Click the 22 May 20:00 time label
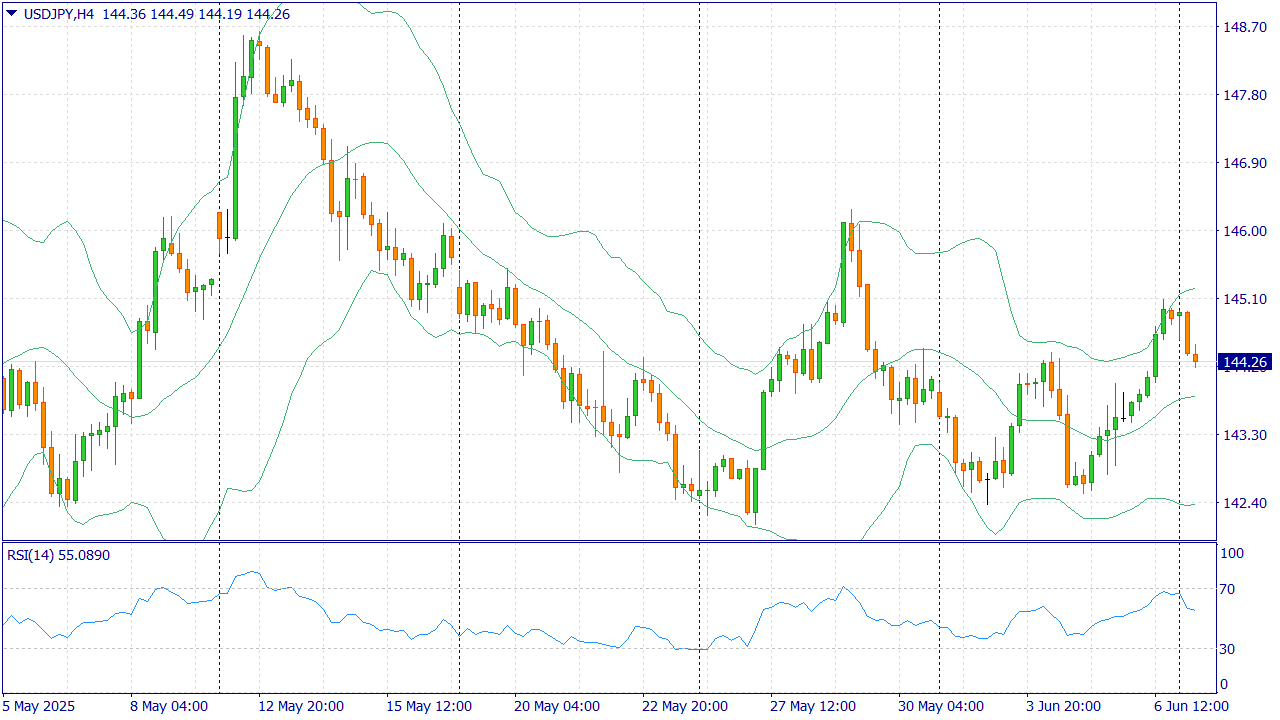1280x720 pixels. pyautogui.click(x=684, y=706)
